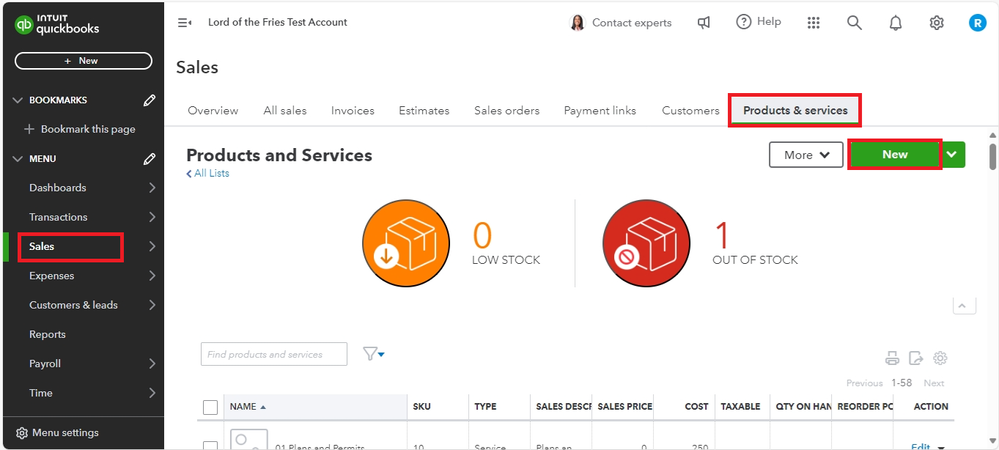Open the notifications bell
Screen dimensions: 999x450
click(x=895, y=23)
